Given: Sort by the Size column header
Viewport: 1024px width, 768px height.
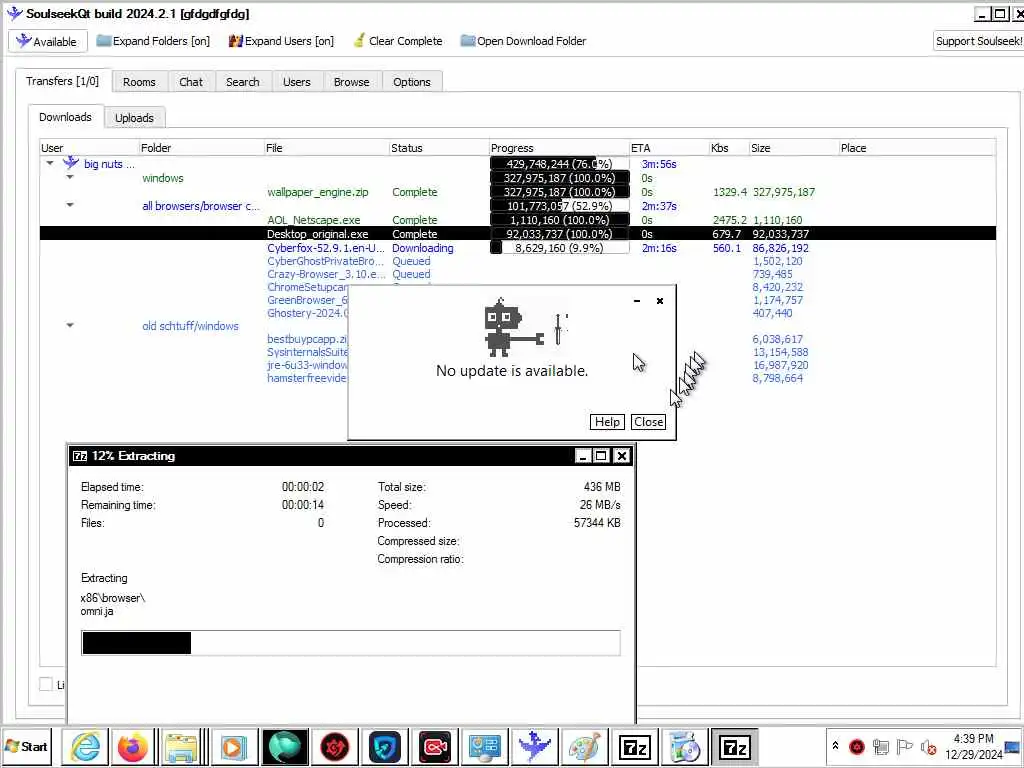Looking at the screenshot, I should tap(793, 148).
